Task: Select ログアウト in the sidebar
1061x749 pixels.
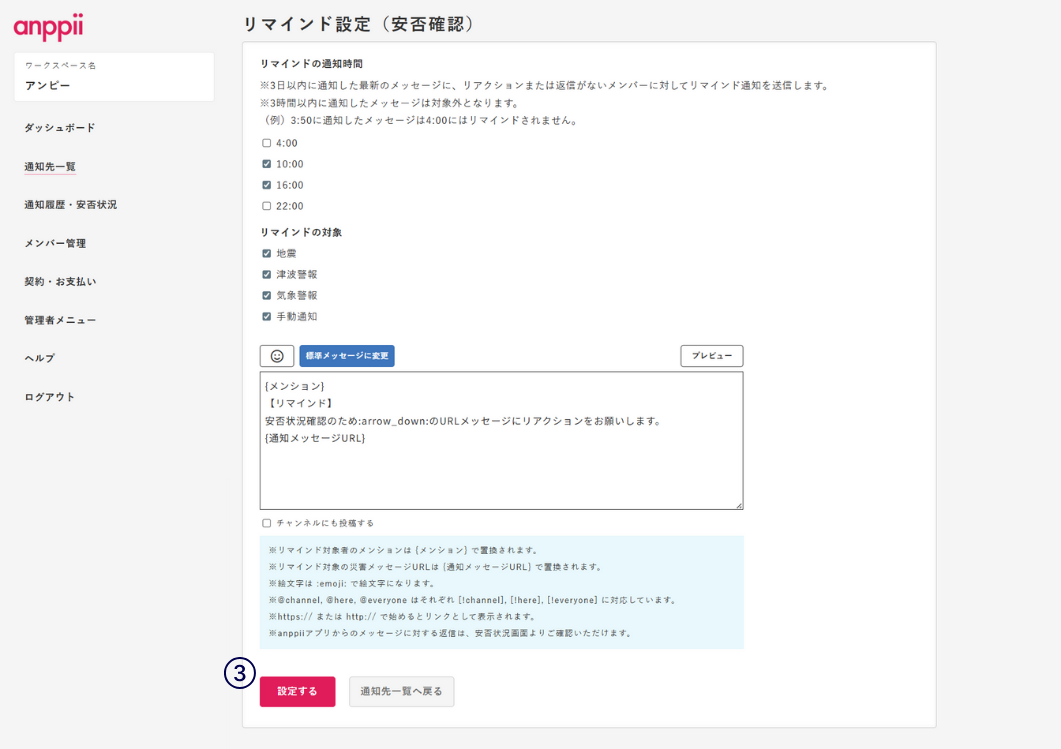Action: pyautogui.click(x=50, y=397)
